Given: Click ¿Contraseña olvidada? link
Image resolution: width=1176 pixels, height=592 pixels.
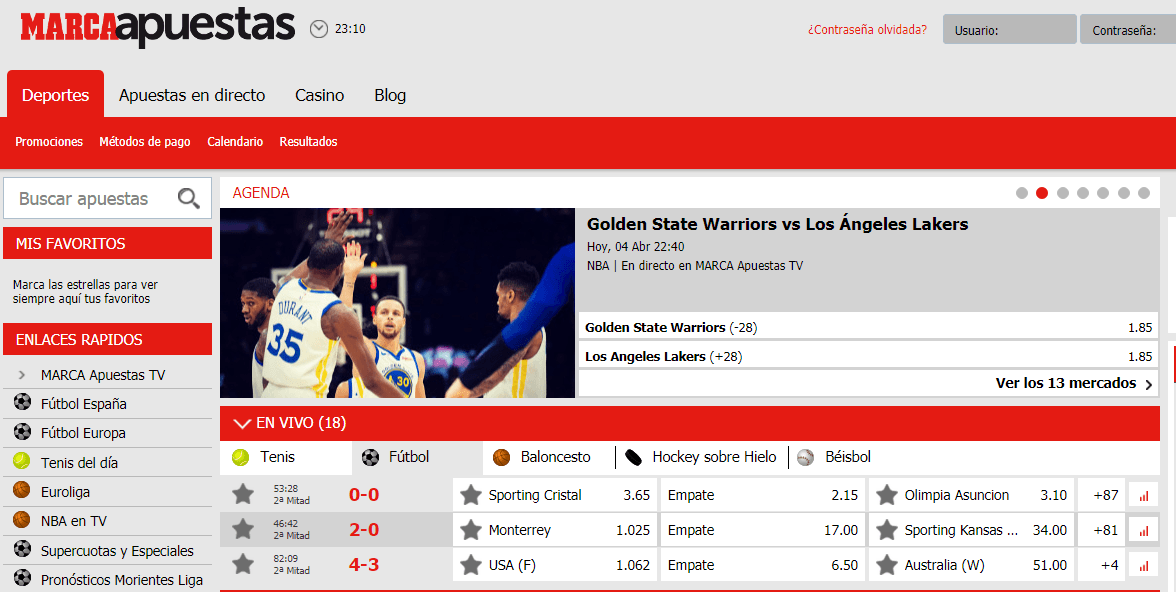Looking at the screenshot, I should [867, 30].
